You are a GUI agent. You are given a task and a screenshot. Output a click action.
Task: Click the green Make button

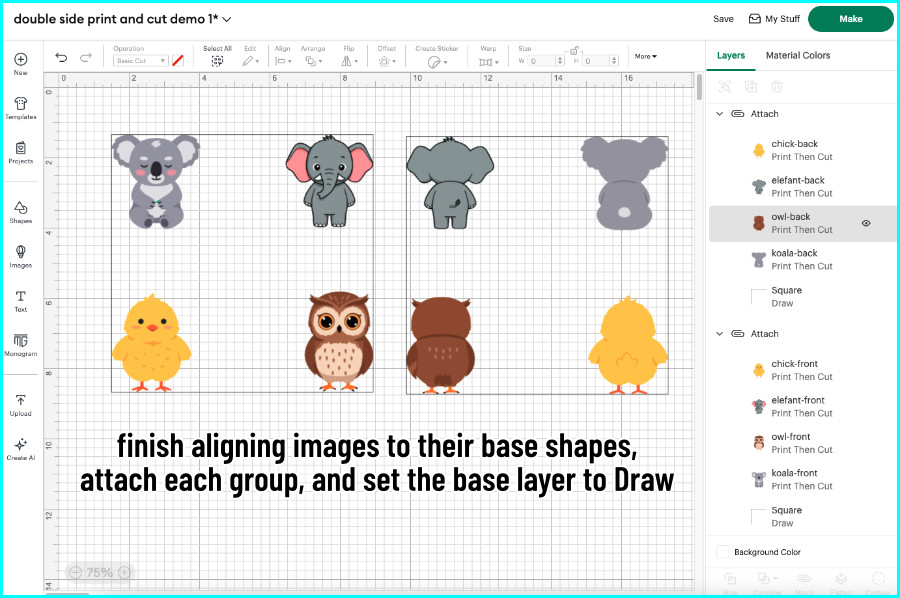(x=851, y=19)
